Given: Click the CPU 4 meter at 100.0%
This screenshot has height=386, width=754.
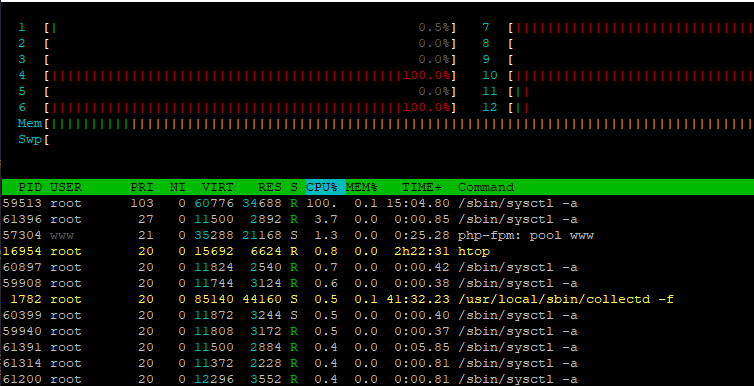Looking at the screenshot, I should point(237,75).
